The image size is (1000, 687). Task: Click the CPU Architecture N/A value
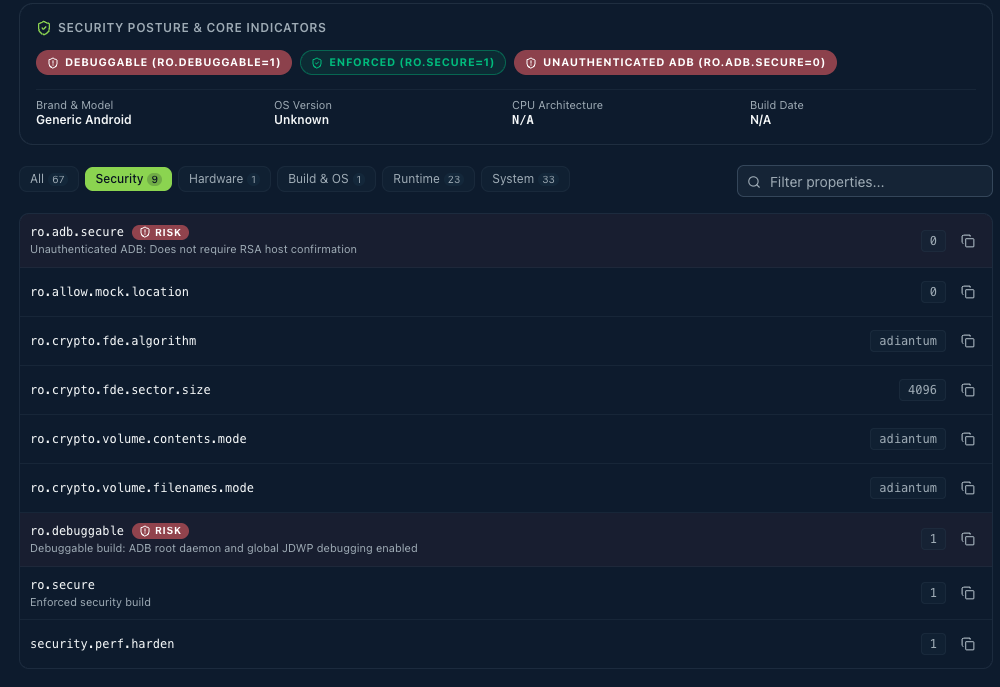tap(523, 120)
